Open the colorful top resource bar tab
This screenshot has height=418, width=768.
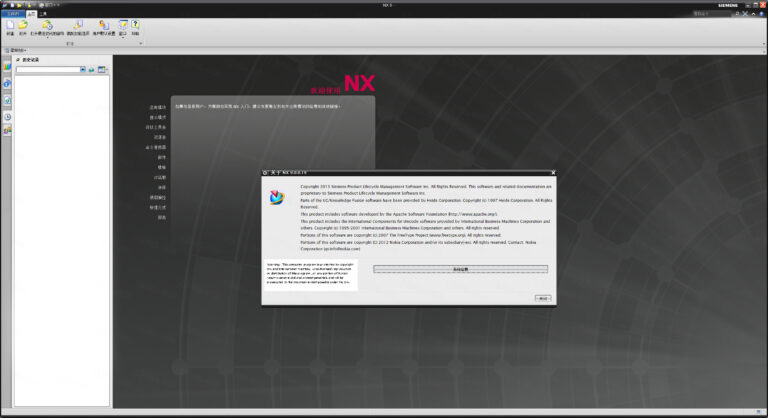[7, 67]
